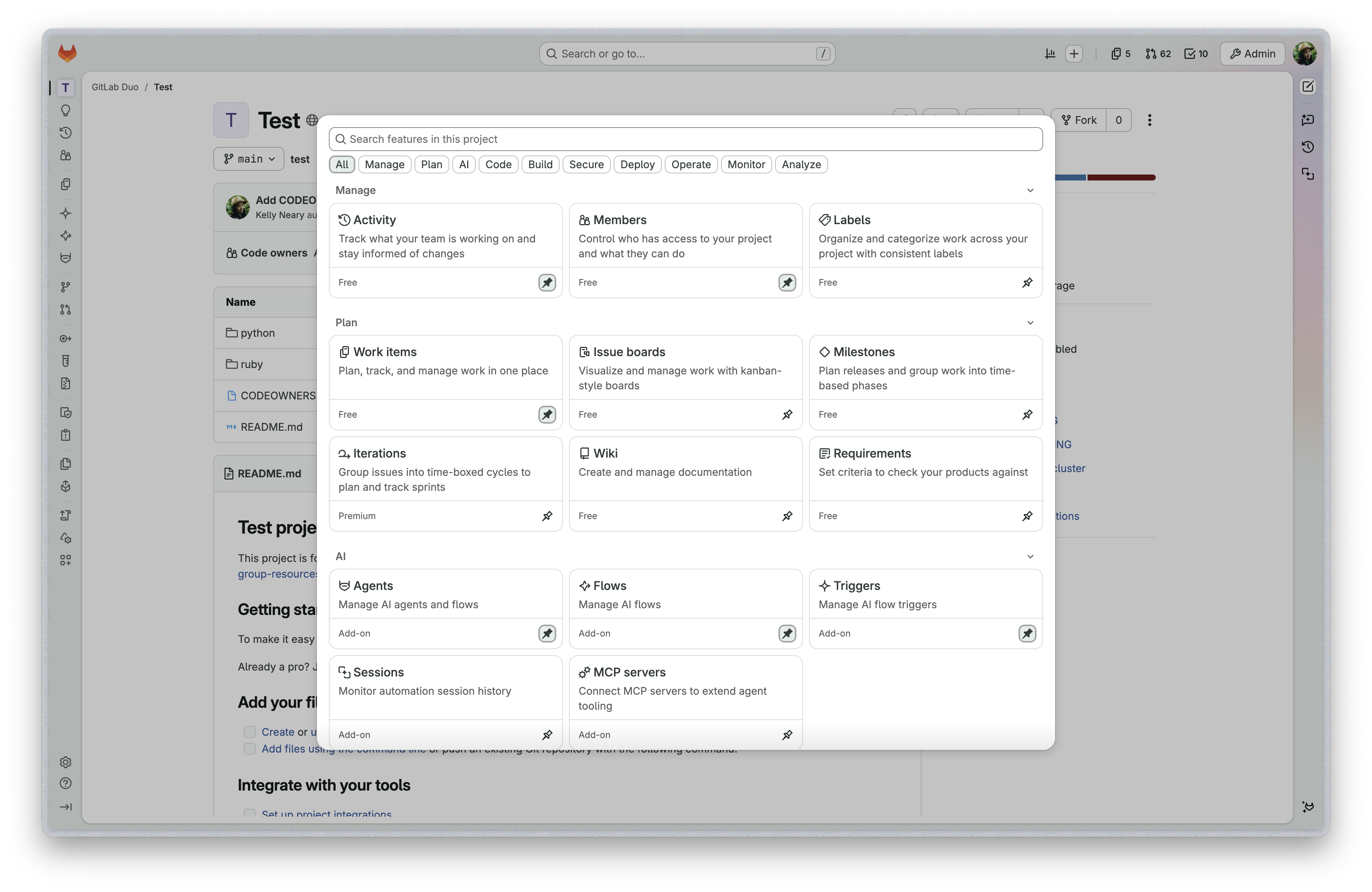Unpin the Activity feature card

pyautogui.click(x=547, y=283)
